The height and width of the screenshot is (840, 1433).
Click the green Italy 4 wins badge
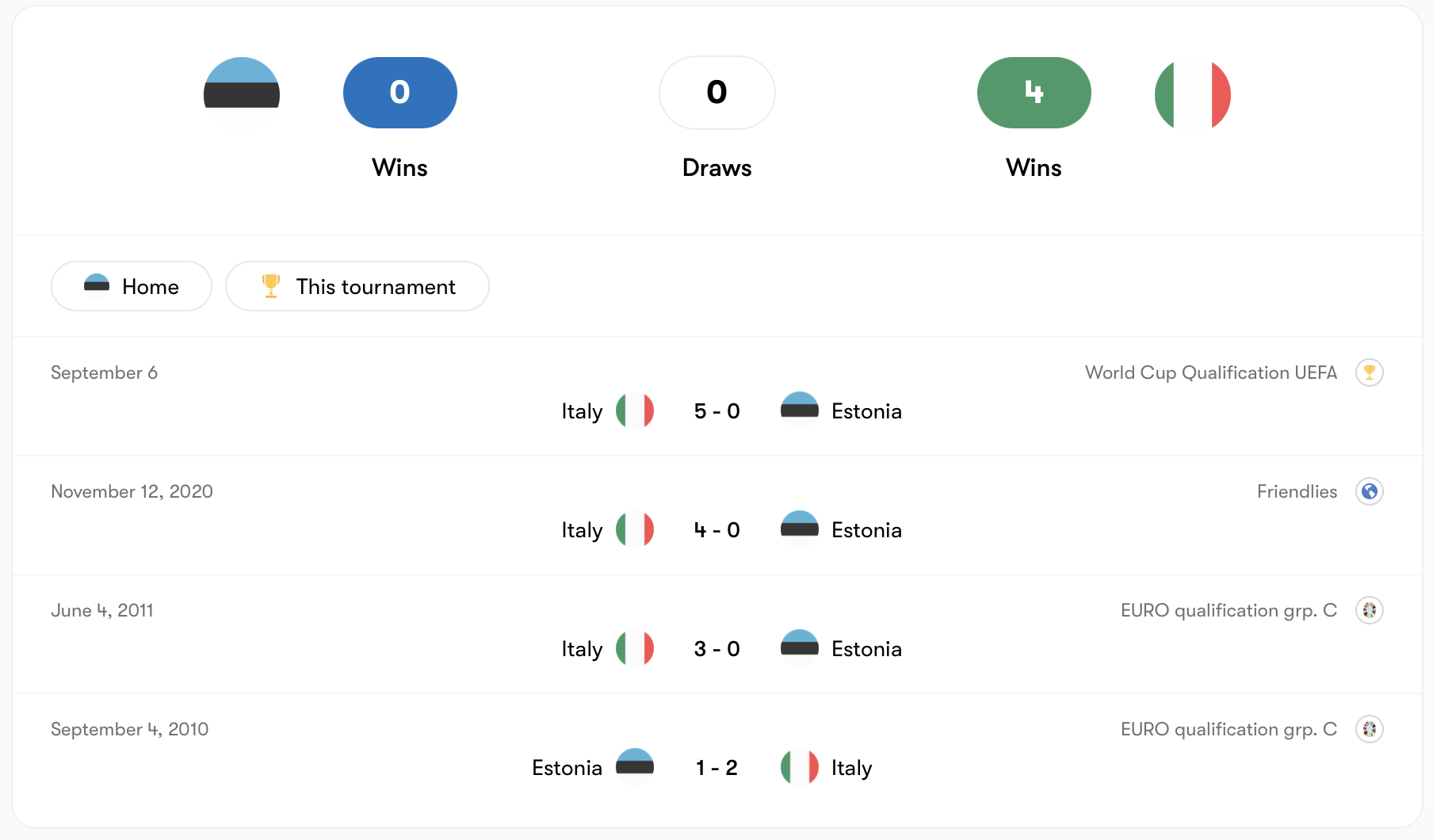pos(1034,93)
